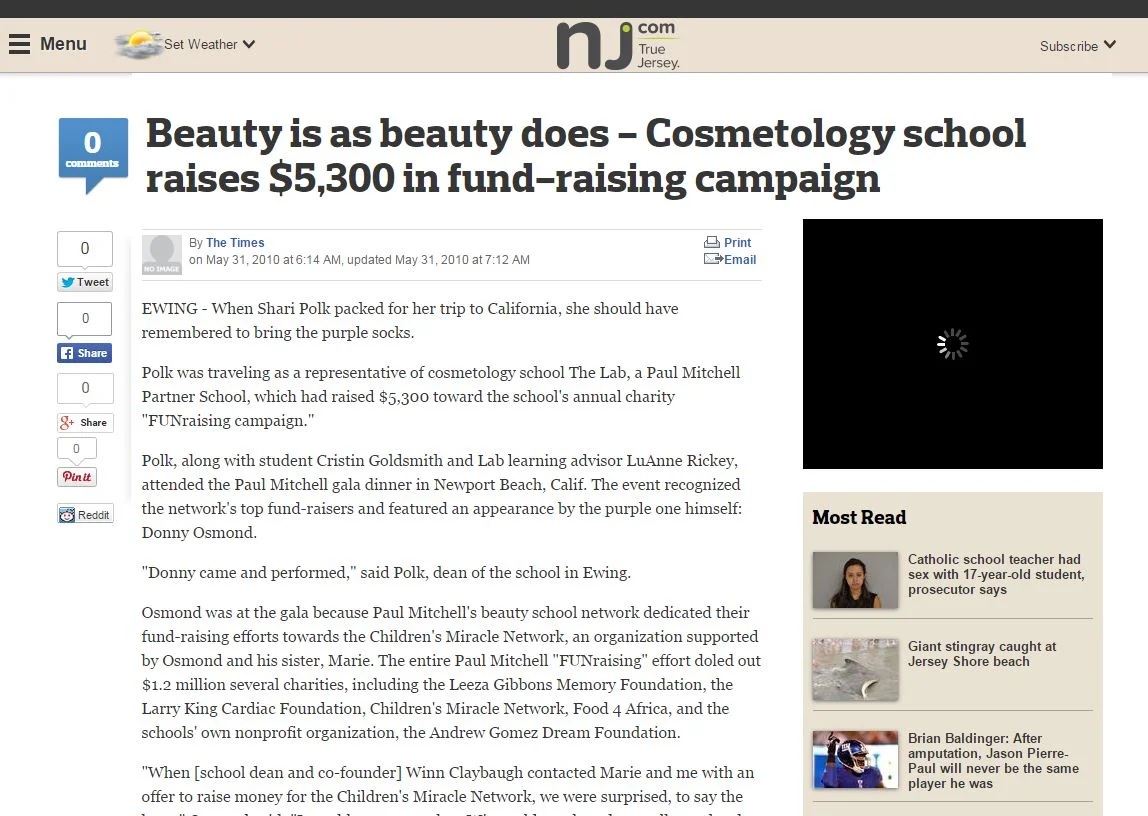
Task: Open the hamburger Menu icon
Action: (20, 44)
